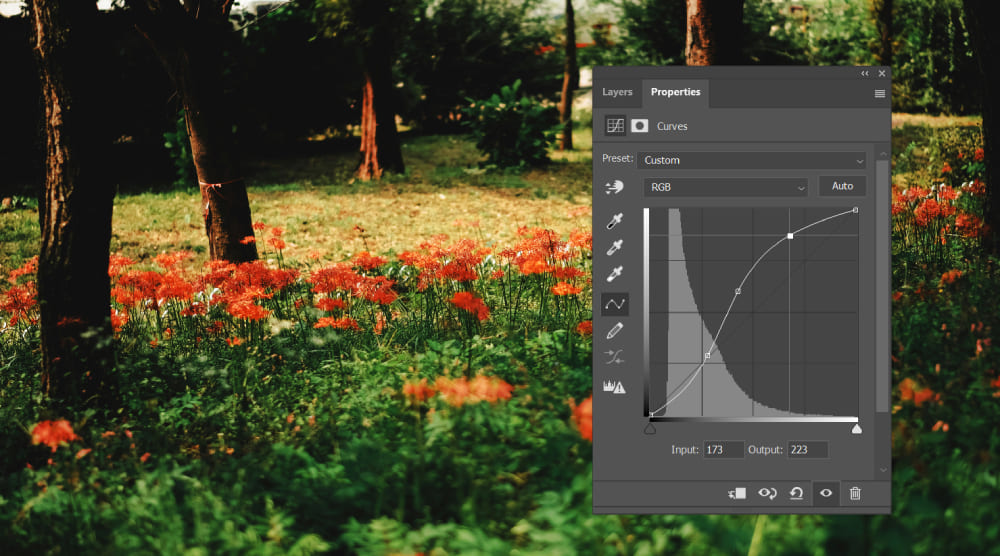Select edit points to modify curve tool
Screen dimensions: 1000x556
point(615,304)
